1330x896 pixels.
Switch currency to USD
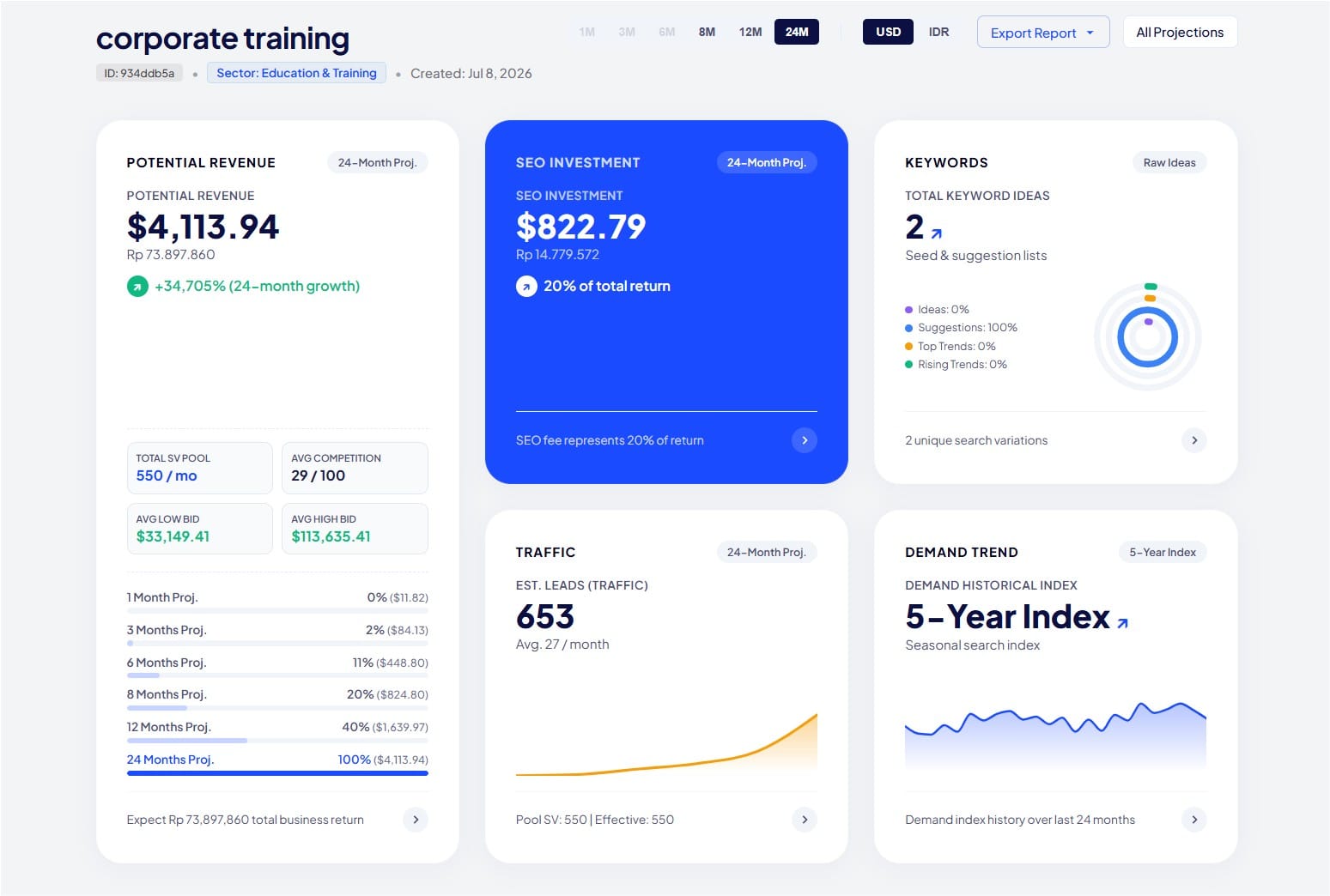[888, 32]
